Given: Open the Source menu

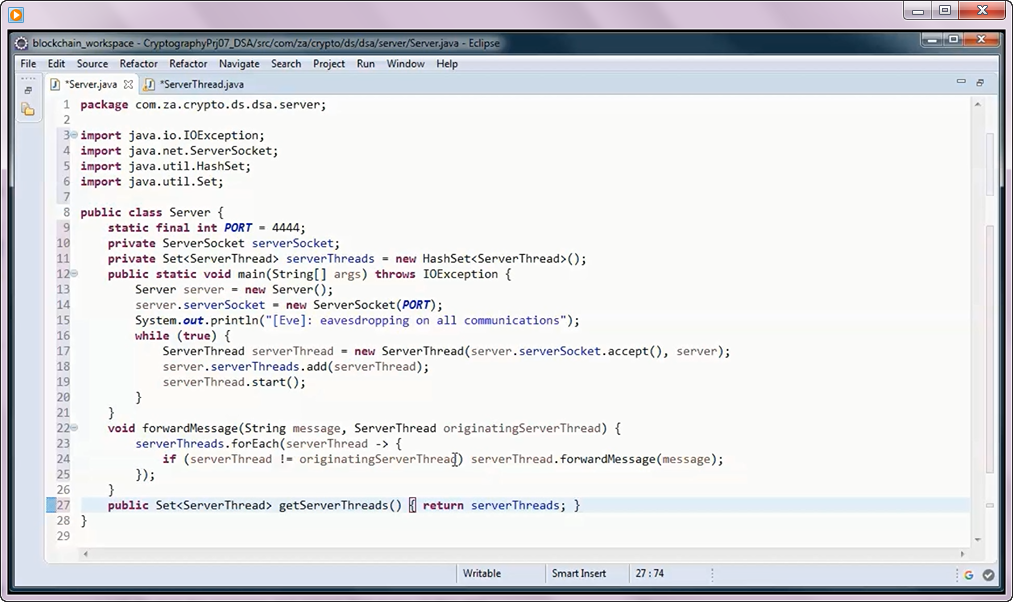Looking at the screenshot, I should pos(92,64).
